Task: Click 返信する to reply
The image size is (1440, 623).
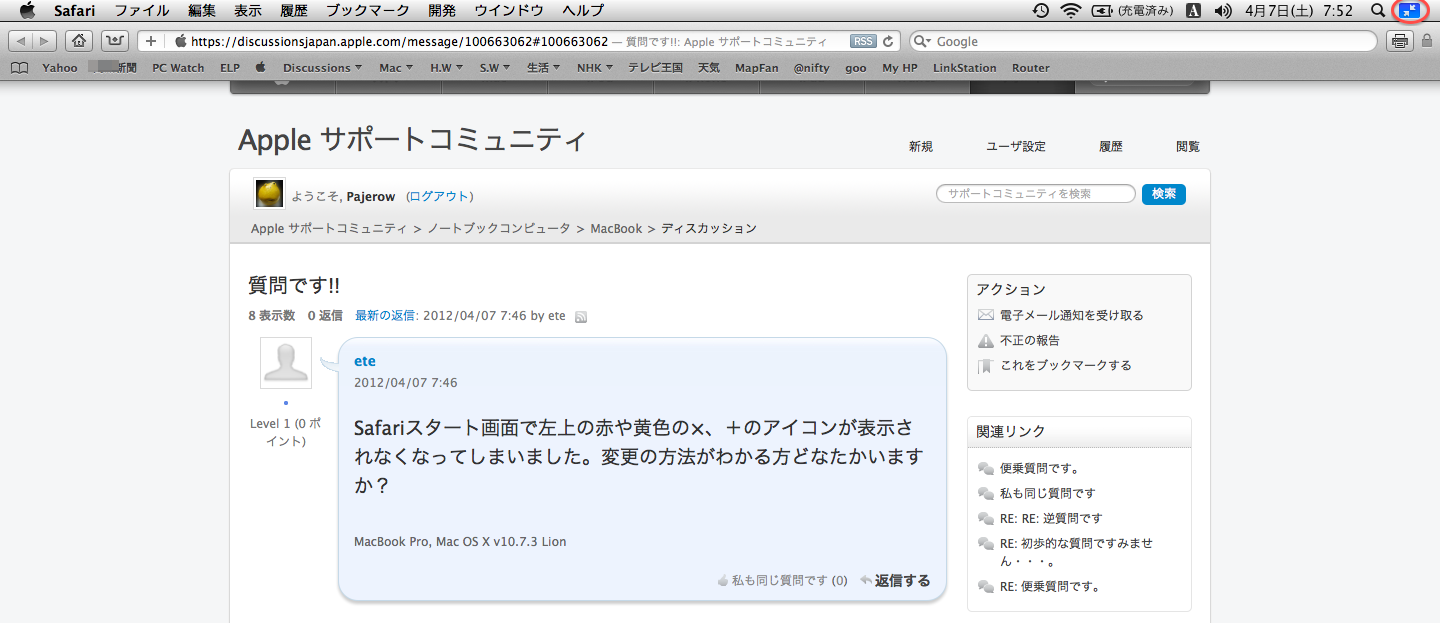Action: click(x=895, y=580)
